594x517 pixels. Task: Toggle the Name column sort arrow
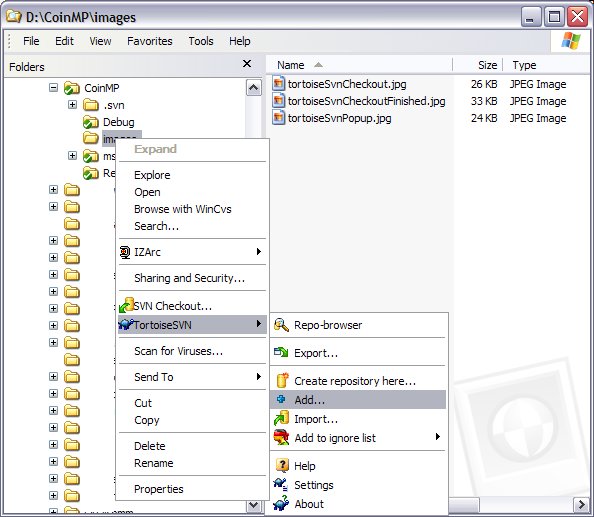[x=319, y=65]
